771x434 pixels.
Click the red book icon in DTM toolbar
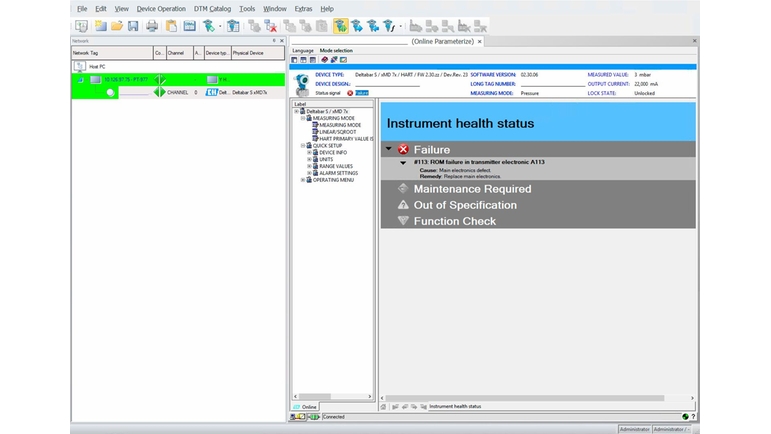click(325, 60)
